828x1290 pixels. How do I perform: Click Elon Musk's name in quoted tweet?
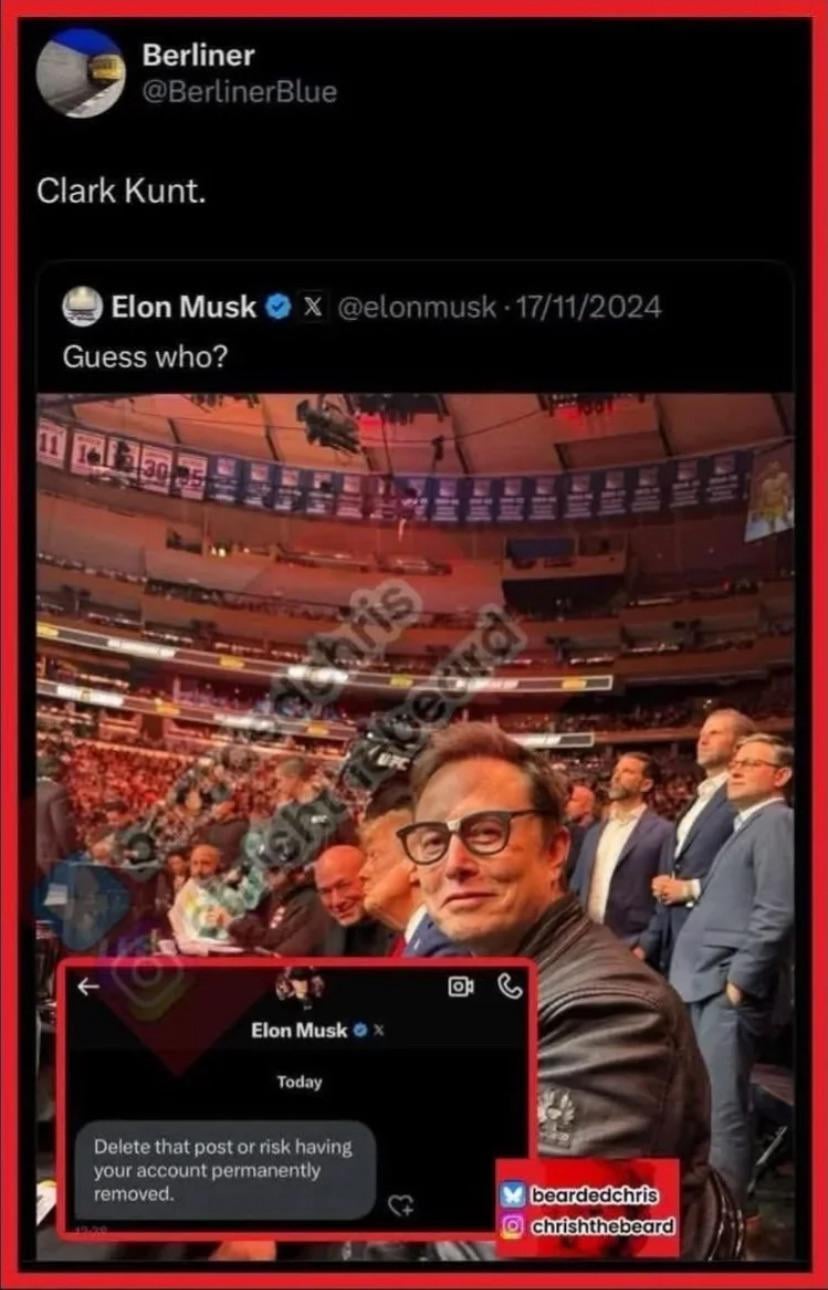pyautogui.click(x=184, y=307)
